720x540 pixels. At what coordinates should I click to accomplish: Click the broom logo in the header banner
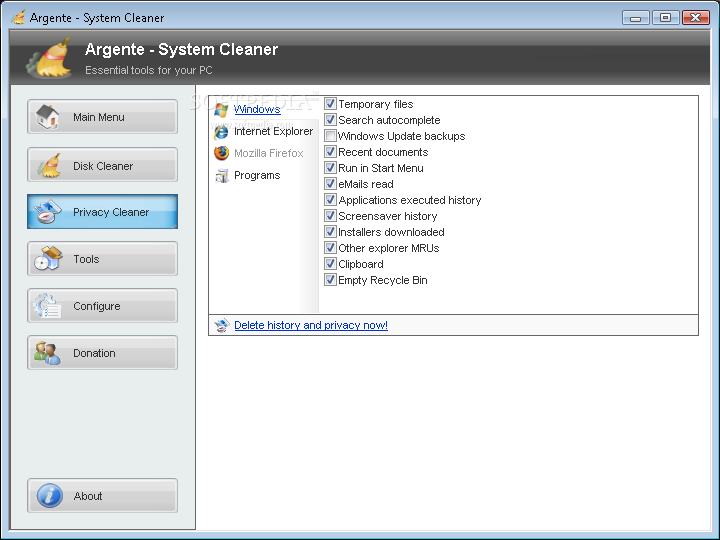tap(50, 58)
